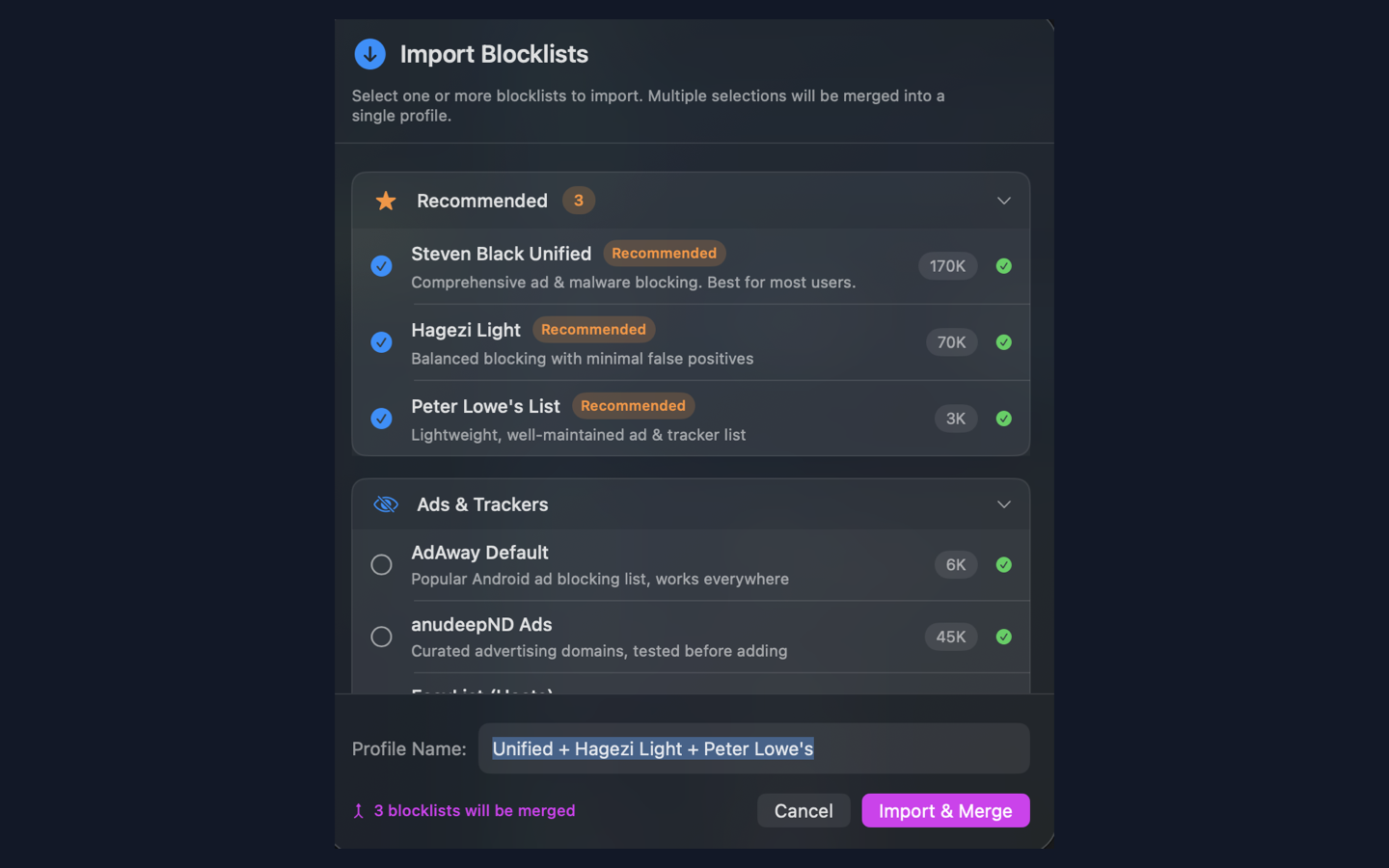Image resolution: width=1389 pixels, height=868 pixels.
Task: Click green status check for Steven Black Unified
Action: [x=1004, y=266]
